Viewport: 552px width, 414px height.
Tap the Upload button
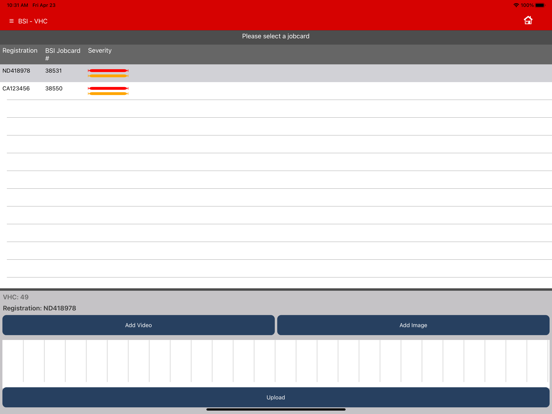tap(276, 397)
